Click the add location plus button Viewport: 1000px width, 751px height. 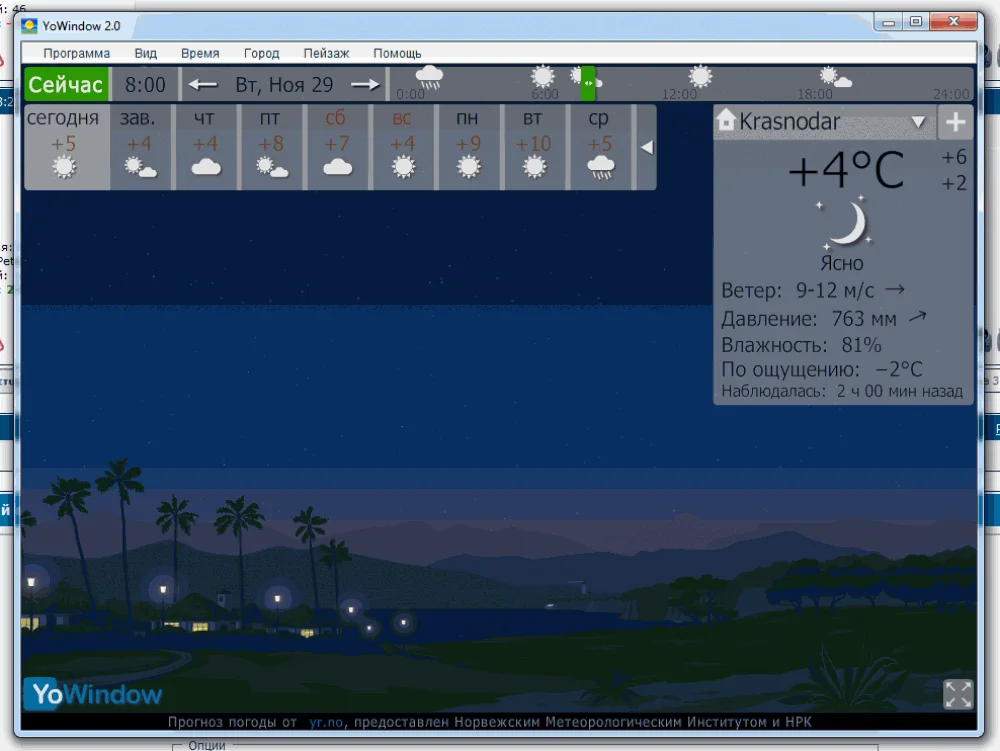(x=955, y=122)
